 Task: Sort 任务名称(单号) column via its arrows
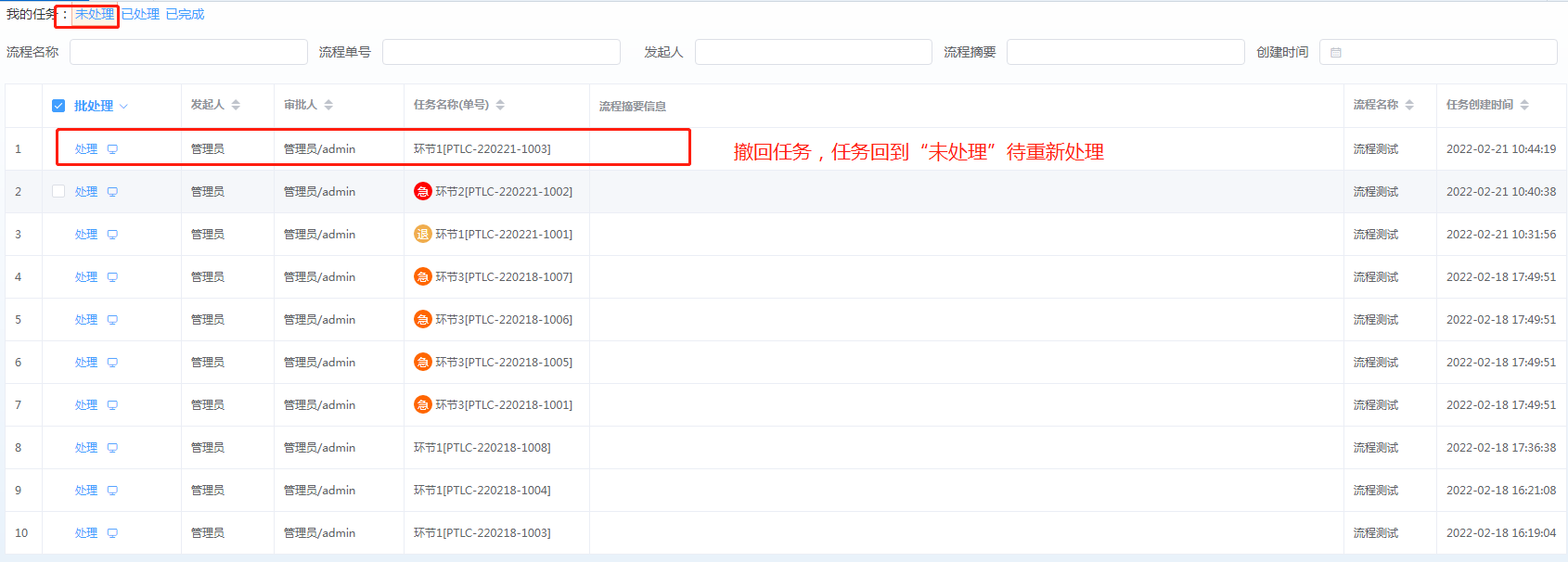click(x=500, y=105)
